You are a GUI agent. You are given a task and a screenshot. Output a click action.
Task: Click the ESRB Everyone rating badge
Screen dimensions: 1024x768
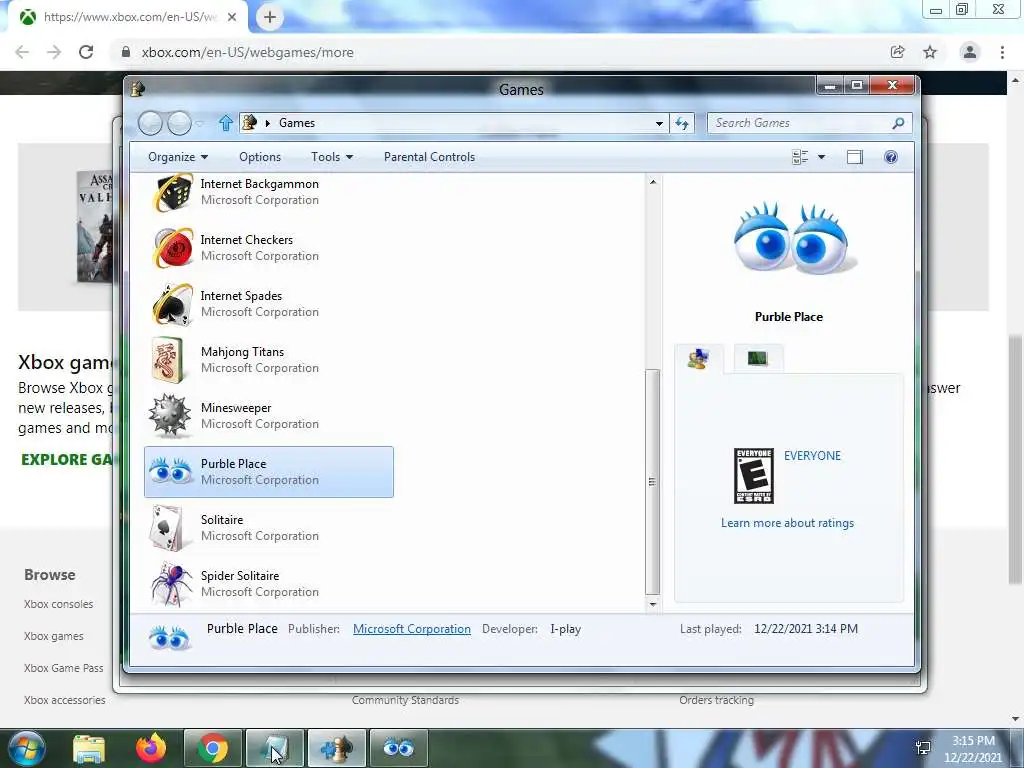tap(754, 476)
